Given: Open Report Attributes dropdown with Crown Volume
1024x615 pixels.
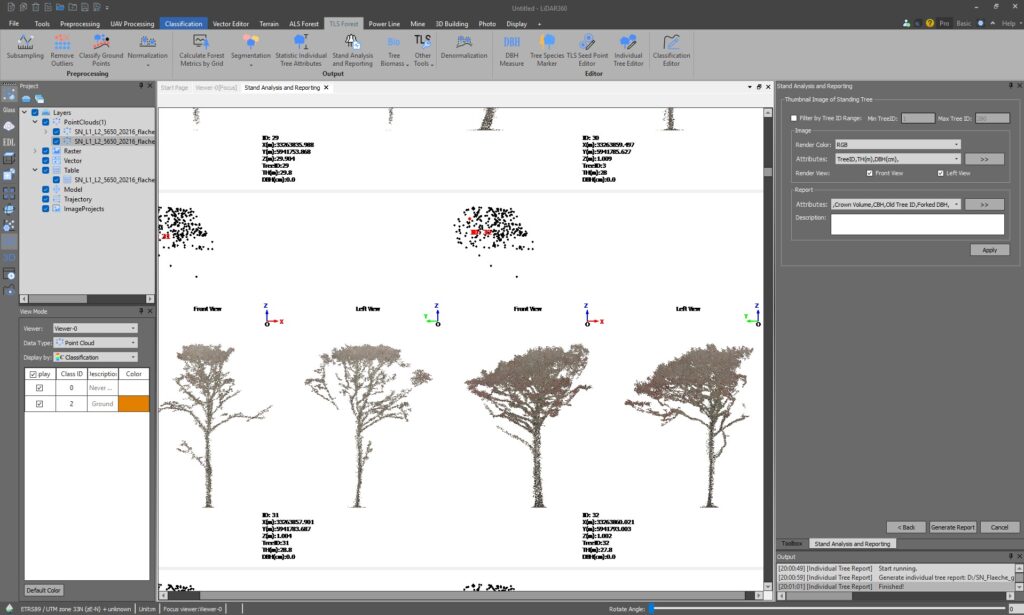Looking at the screenshot, I should click(895, 204).
